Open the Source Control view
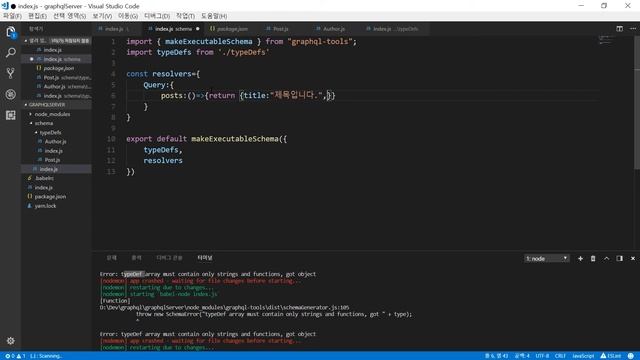Image resolution: width=640 pixels, height=360 pixels. coord(11,73)
